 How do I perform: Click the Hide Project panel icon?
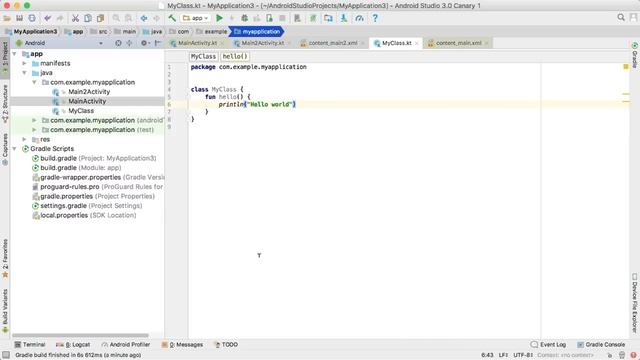pyautogui.click(x=158, y=43)
